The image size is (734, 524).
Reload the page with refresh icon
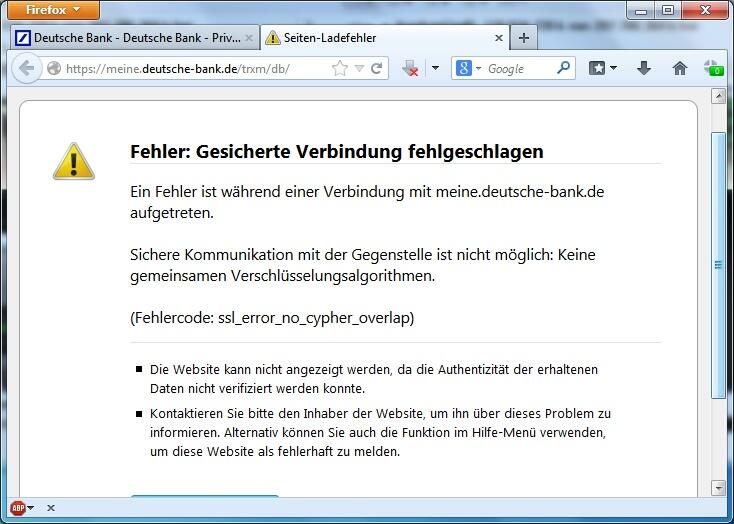[377, 69]
